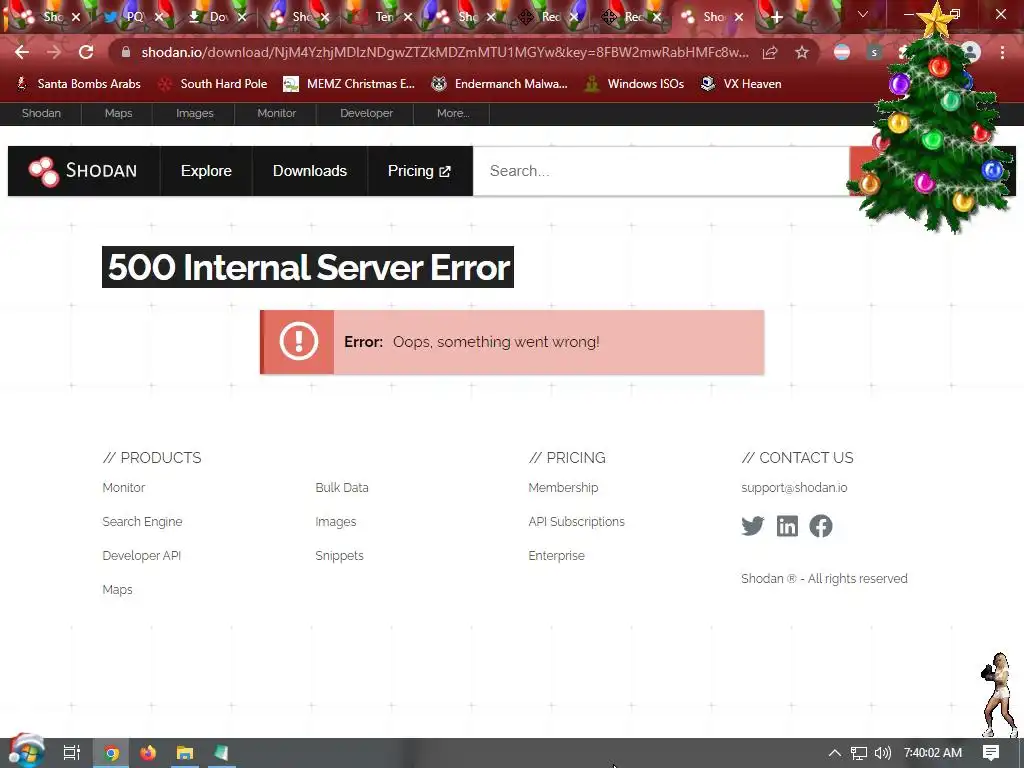Screen dimensions: 1024x768
Task: Open Shodan's LinkedIn page icon
Action: pos(787,526)
